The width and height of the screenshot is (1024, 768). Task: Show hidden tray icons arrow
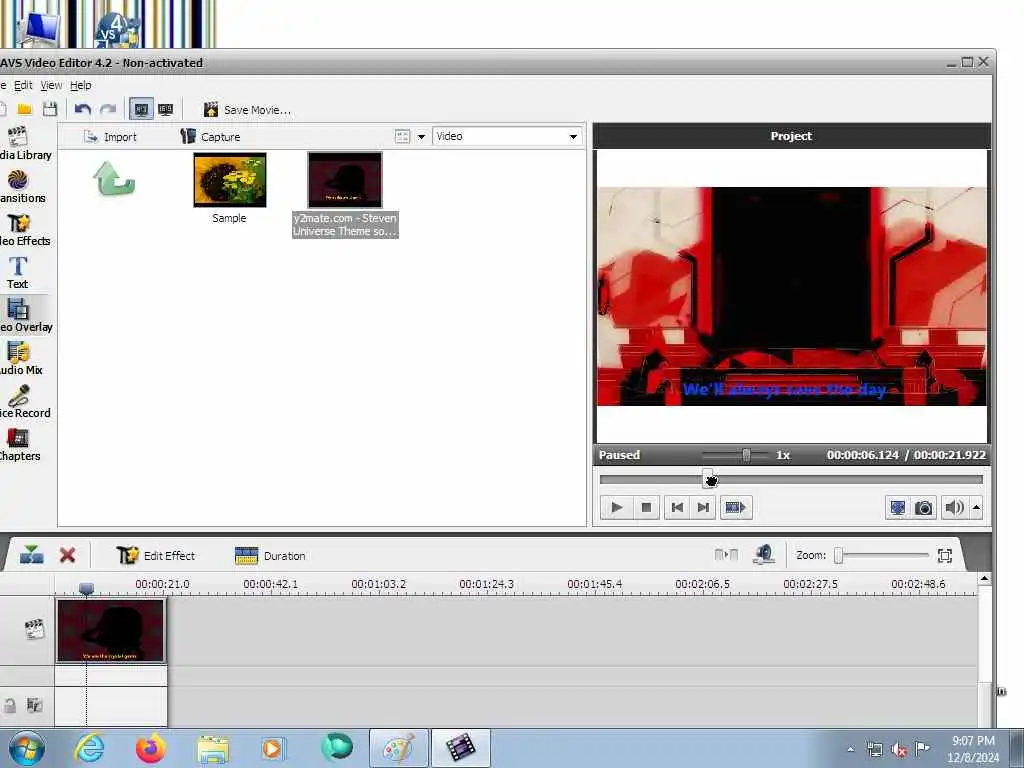point(850,750)
